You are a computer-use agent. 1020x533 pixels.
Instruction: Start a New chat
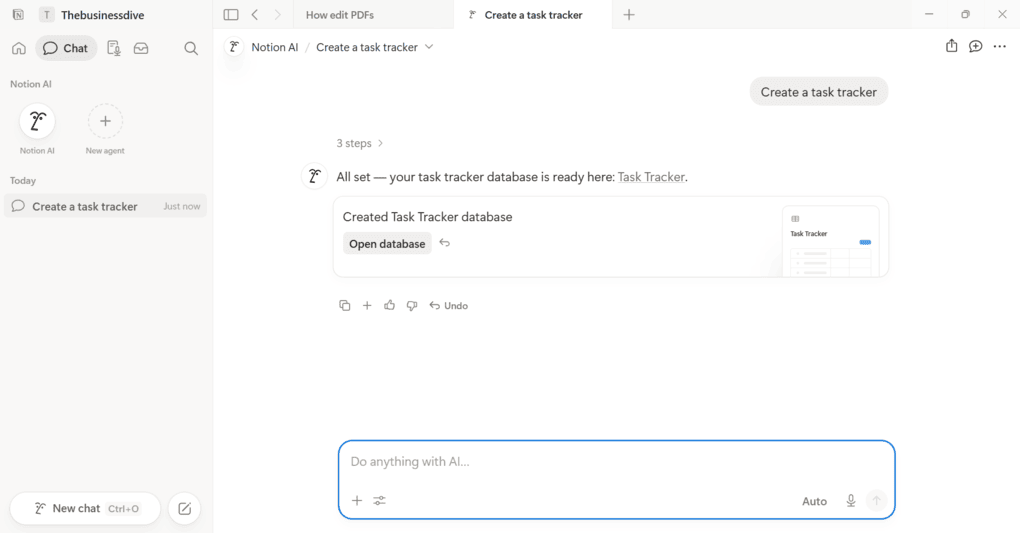coord(85,508)
